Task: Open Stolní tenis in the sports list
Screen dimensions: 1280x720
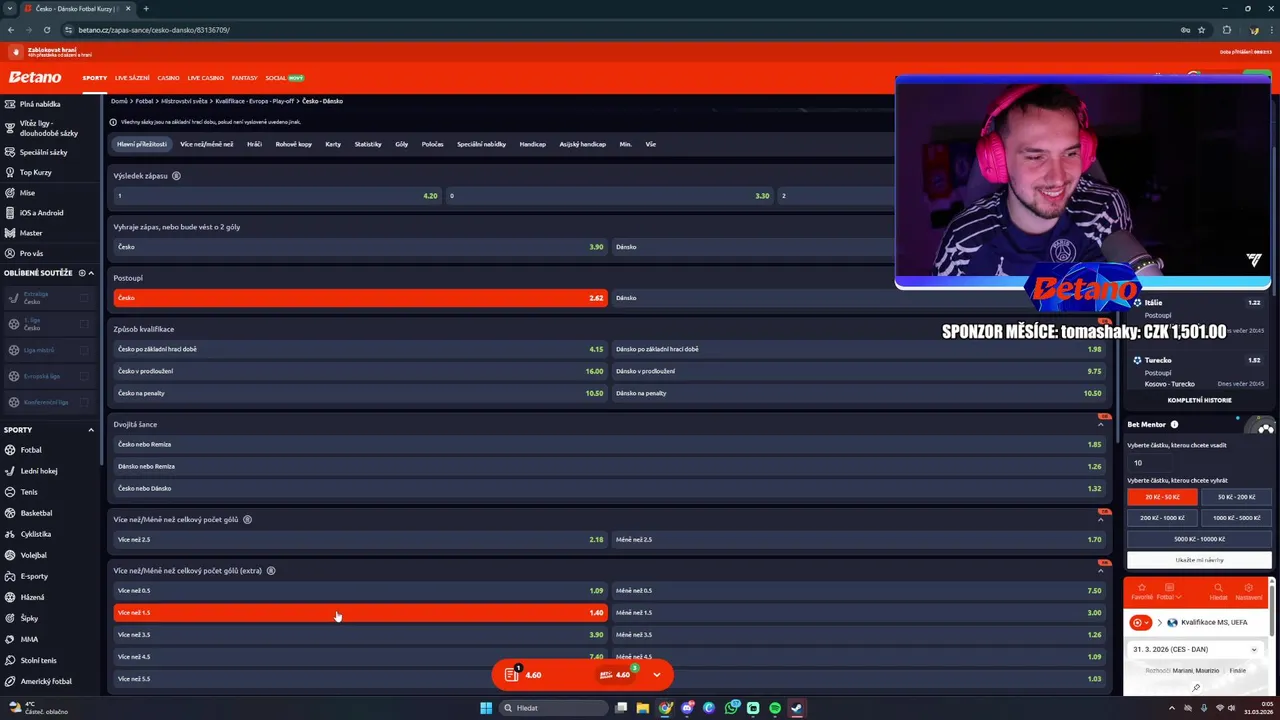Action: tap(38, 660)
